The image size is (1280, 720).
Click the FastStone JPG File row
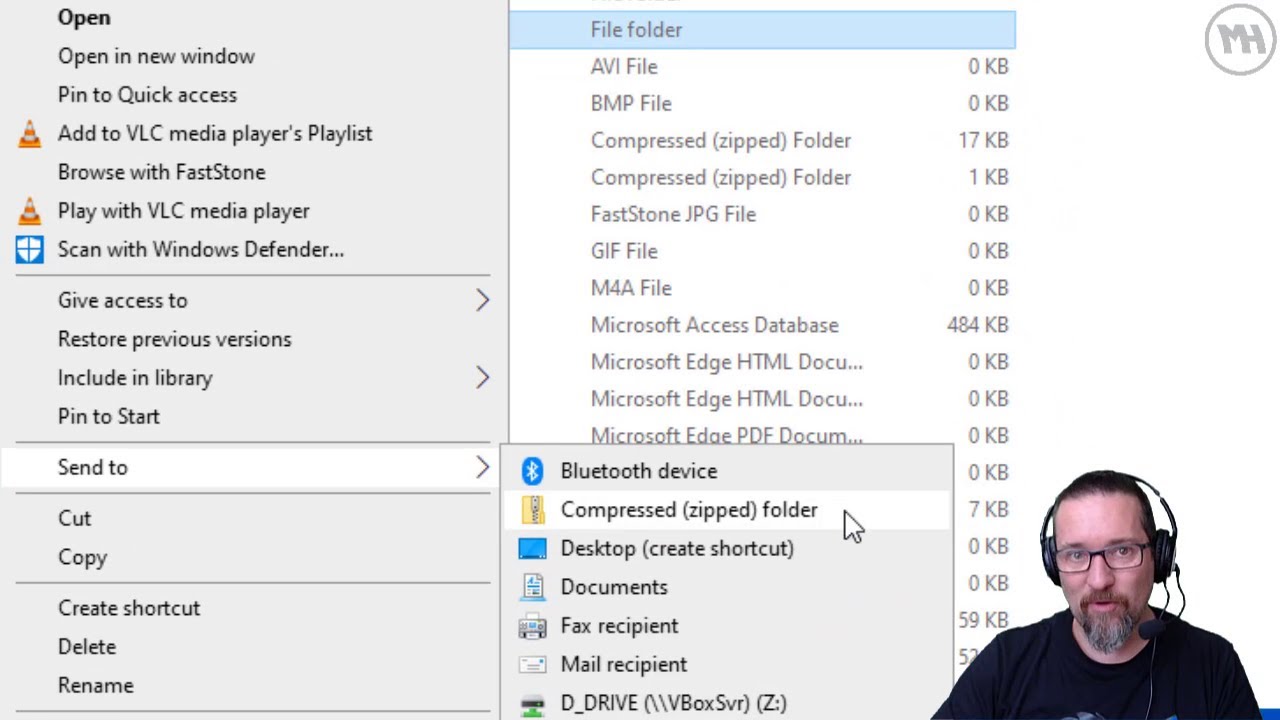click(x=762, y=215)
